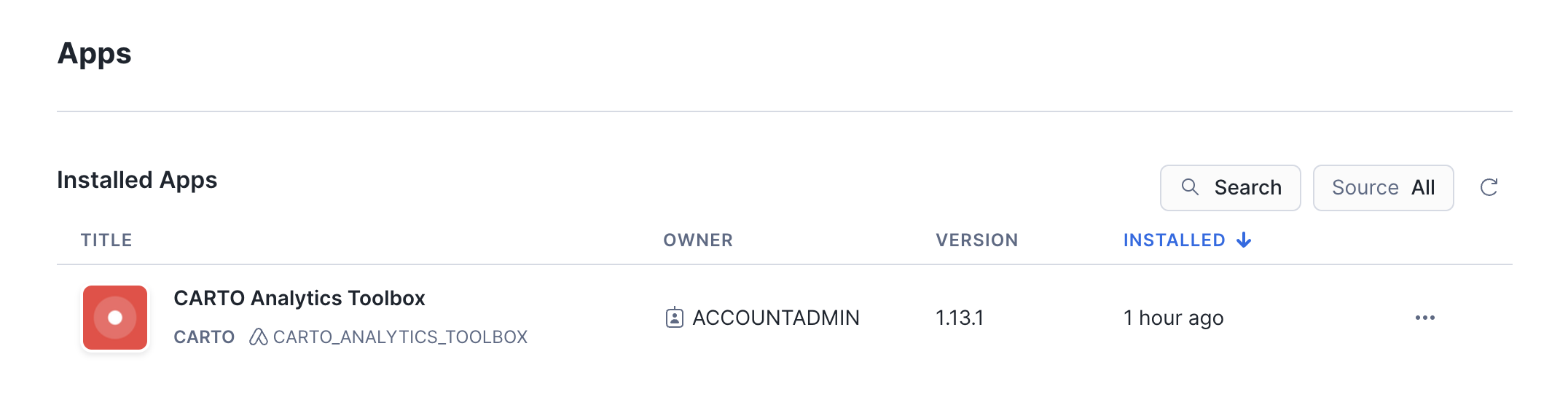Click the app icon before CARTO_ANALYTICS_TOOLBOX
1568x405 pixels.
click(258, 337)
